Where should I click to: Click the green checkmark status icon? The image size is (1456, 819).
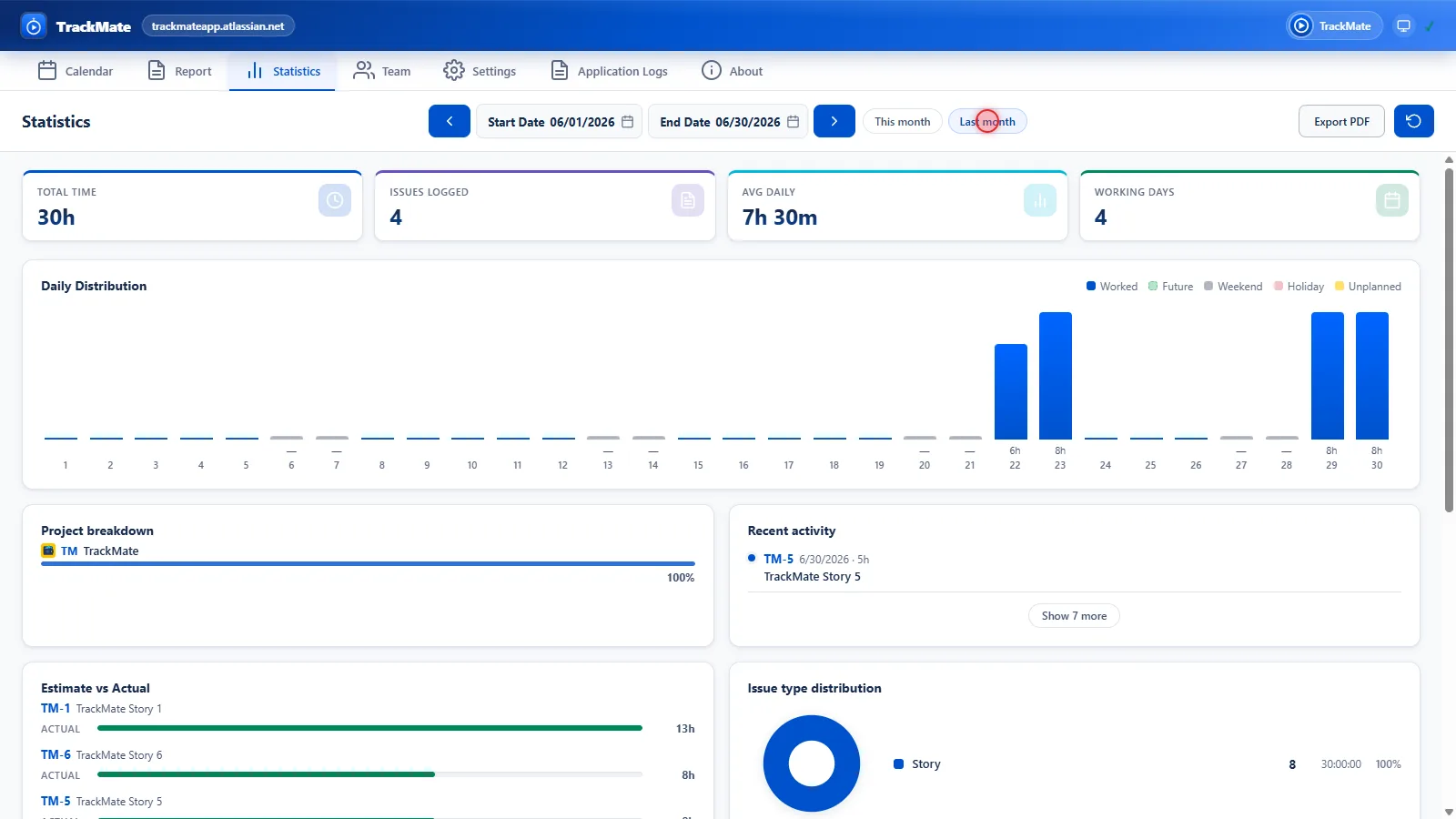[x=1430, y=26]
